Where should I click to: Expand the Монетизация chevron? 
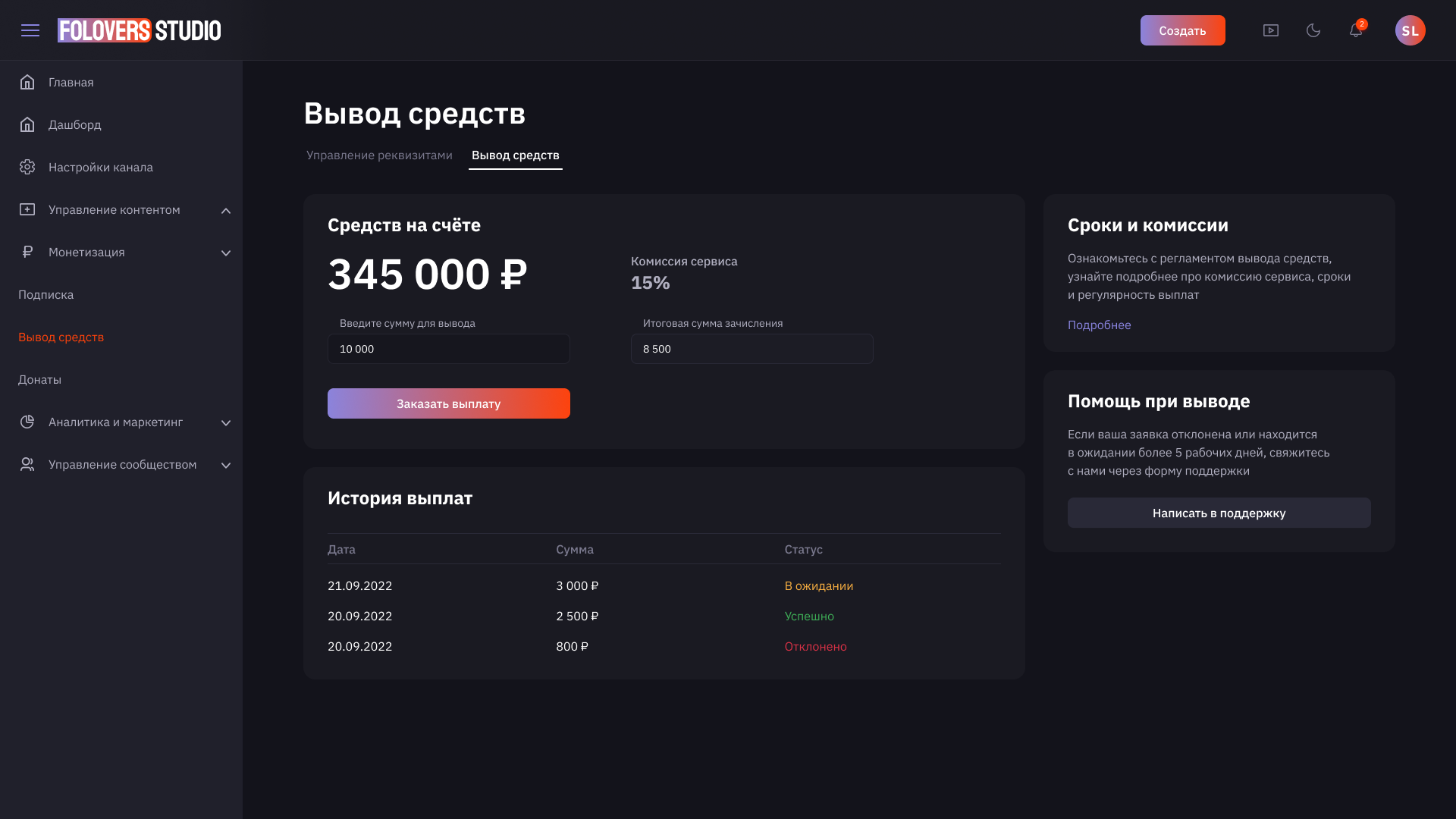click(225, 253)
